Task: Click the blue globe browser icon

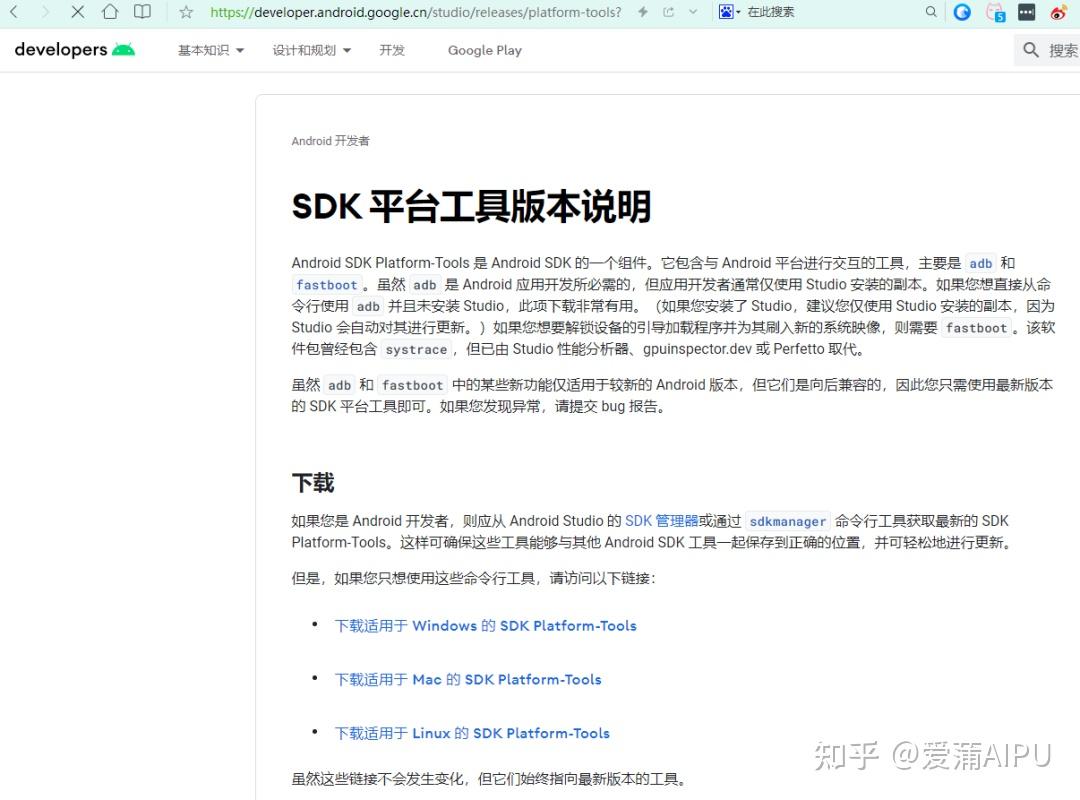Action: point(962,12)
